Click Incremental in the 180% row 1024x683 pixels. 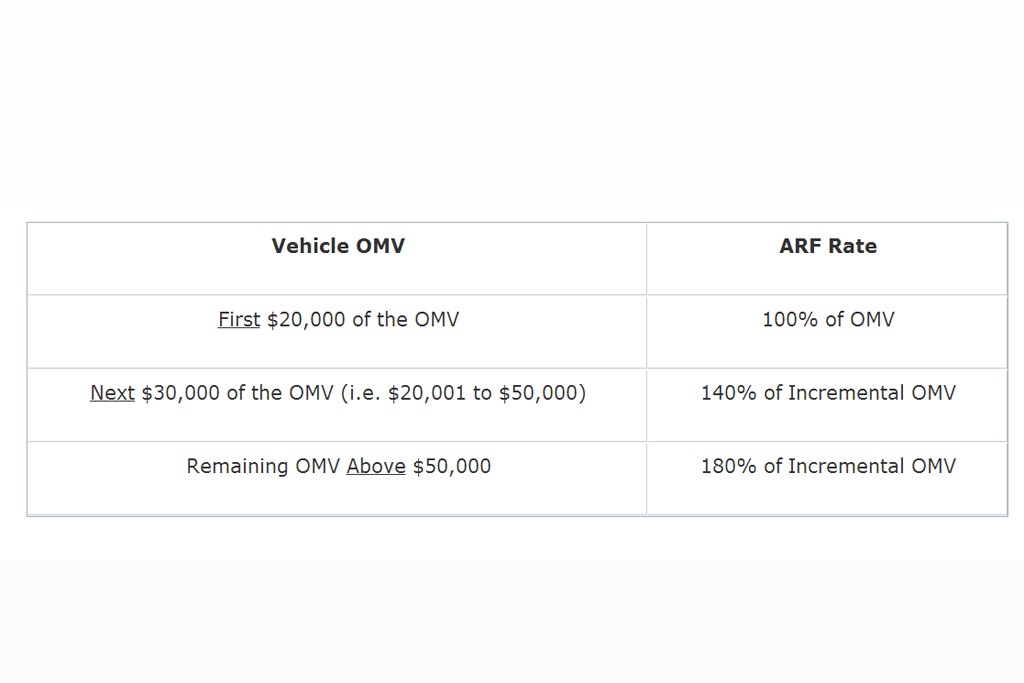pyautogui.click(x=846, y=466)
